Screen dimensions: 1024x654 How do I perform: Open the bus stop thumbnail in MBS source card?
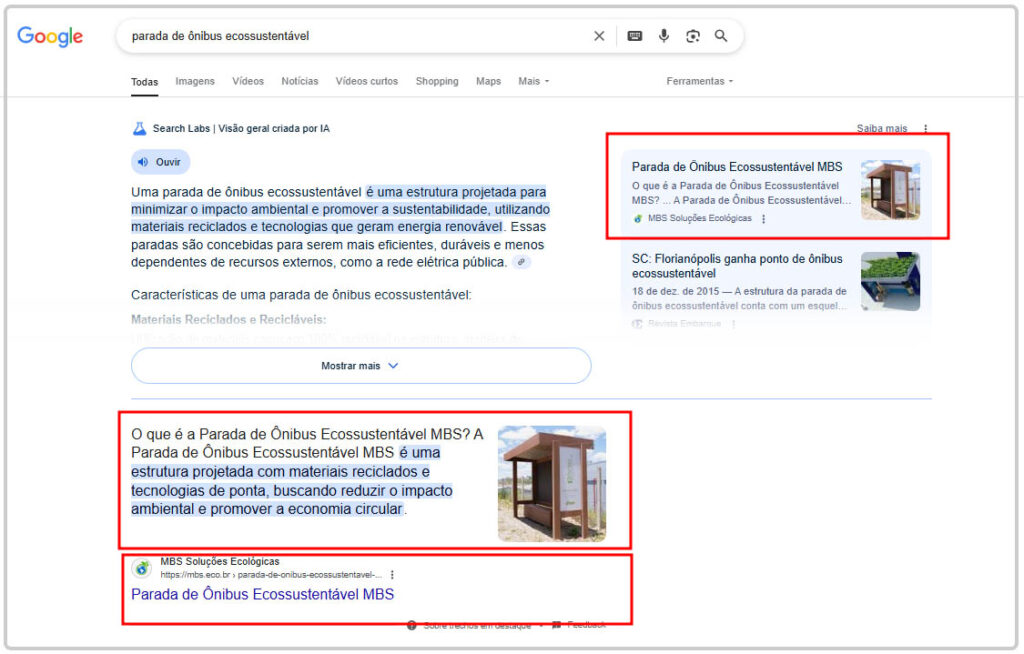[890, 189]
